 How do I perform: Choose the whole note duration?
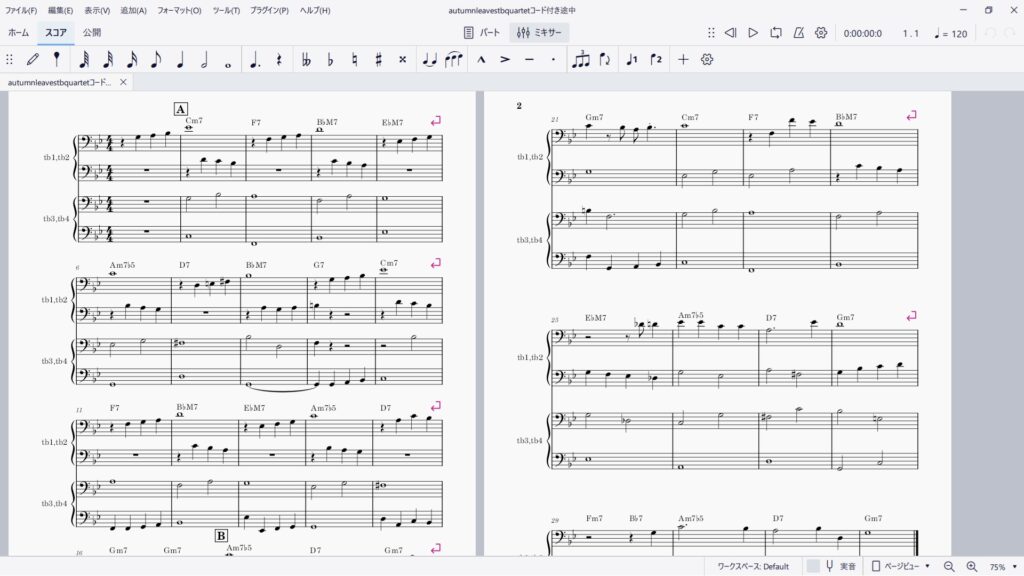tap(229, 60)
